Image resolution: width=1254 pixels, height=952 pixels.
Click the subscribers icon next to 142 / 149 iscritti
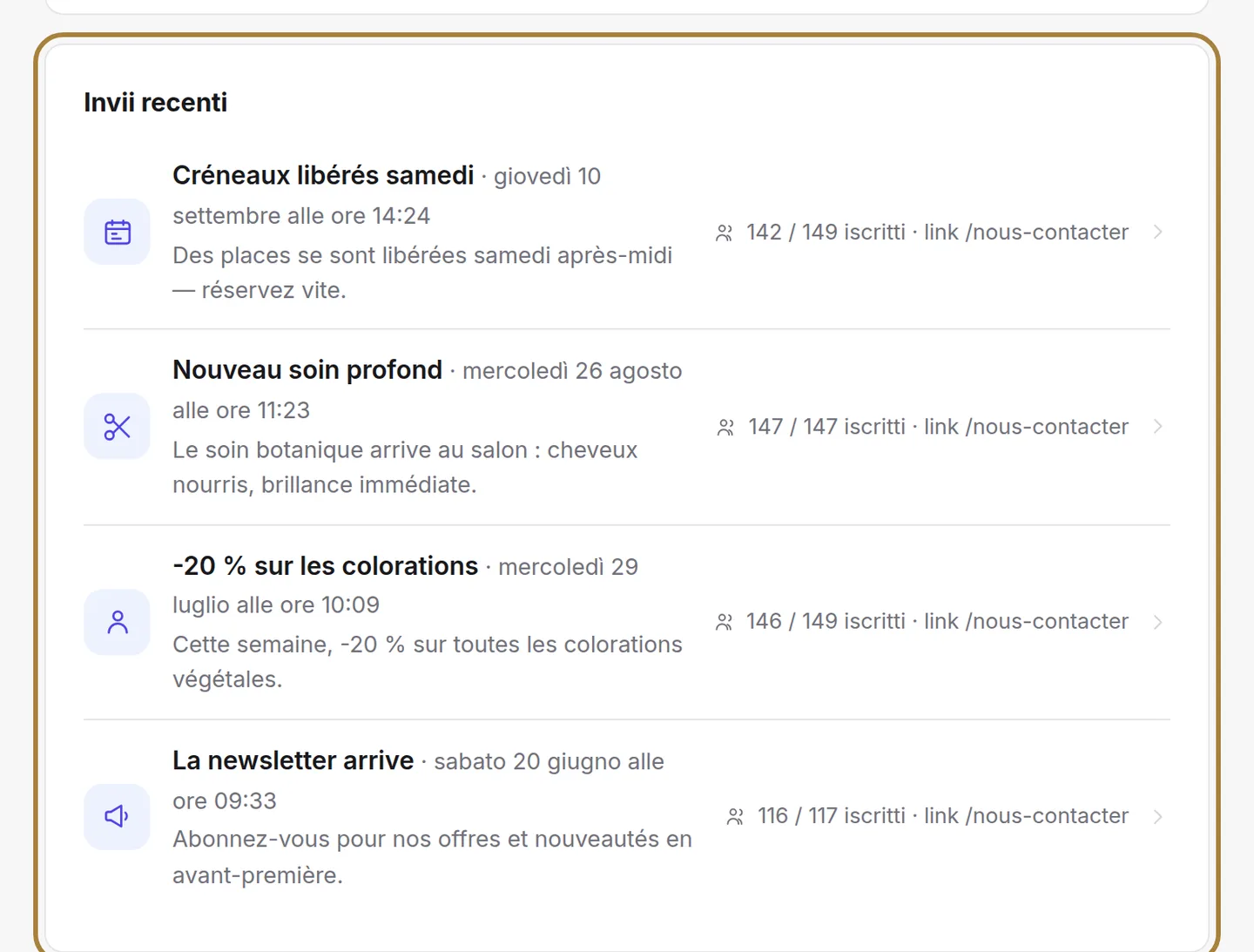[x=724, y=233]
